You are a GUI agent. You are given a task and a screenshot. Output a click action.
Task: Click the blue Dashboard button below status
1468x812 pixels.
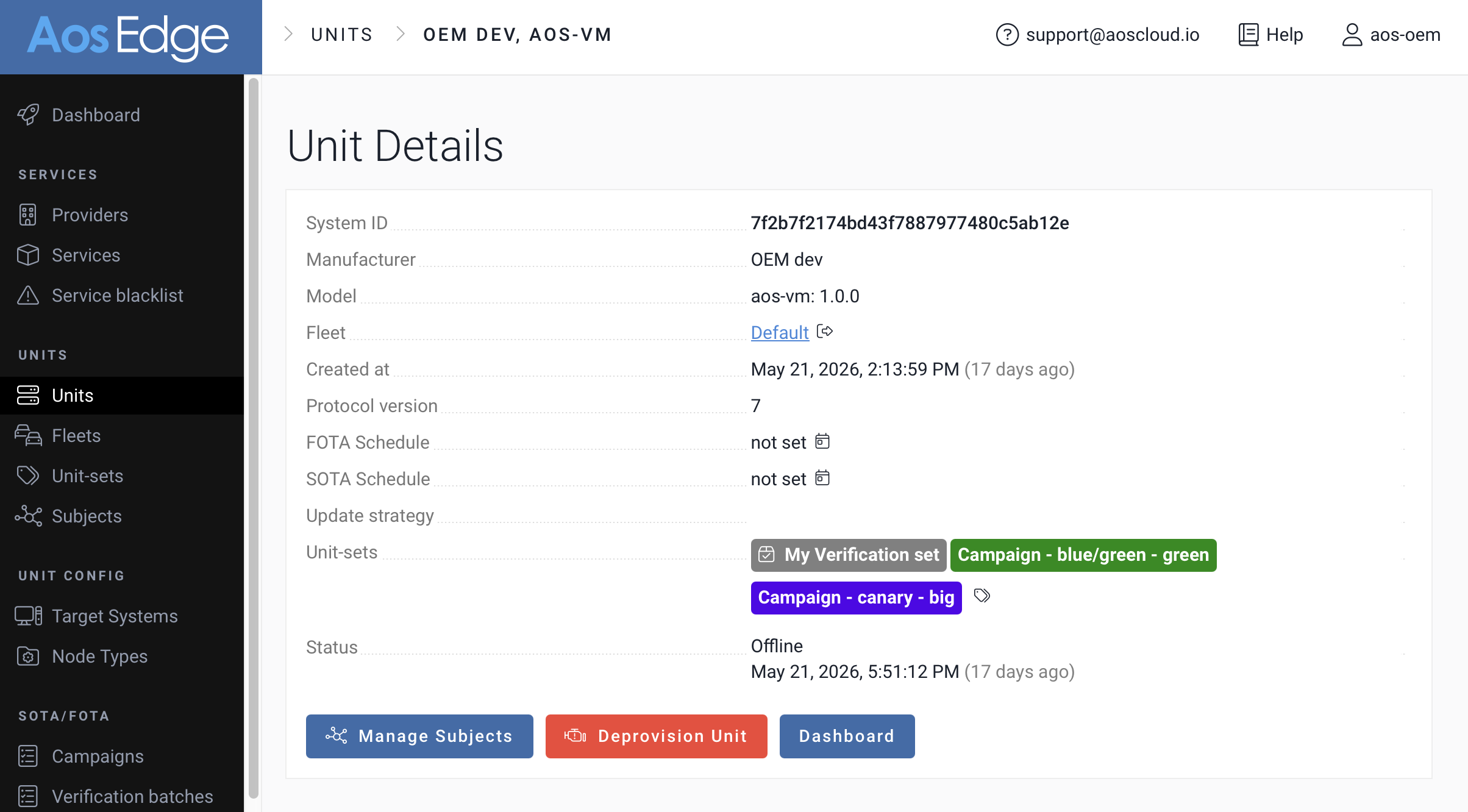847,736
